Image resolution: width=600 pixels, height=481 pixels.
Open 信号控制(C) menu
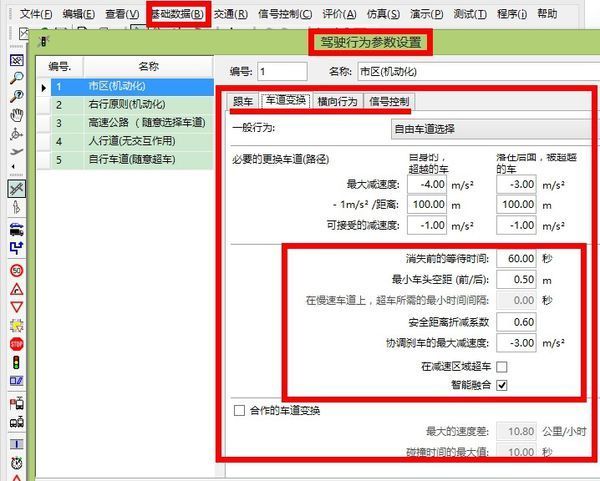tap(285, 14)
